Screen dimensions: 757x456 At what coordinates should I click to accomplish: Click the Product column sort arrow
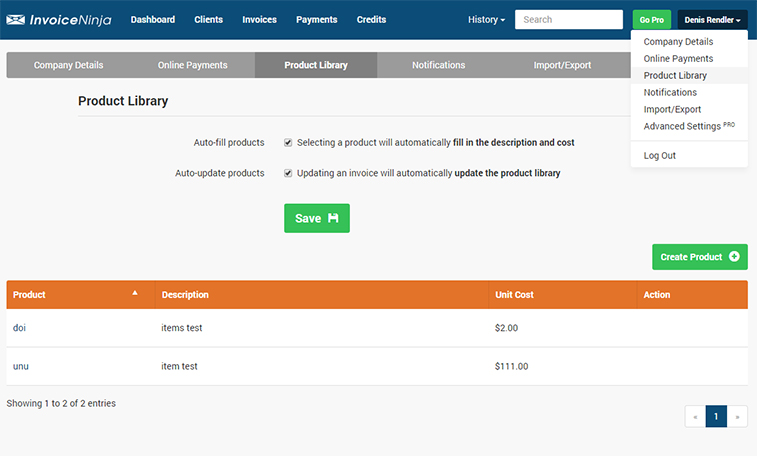click(135, 293)
